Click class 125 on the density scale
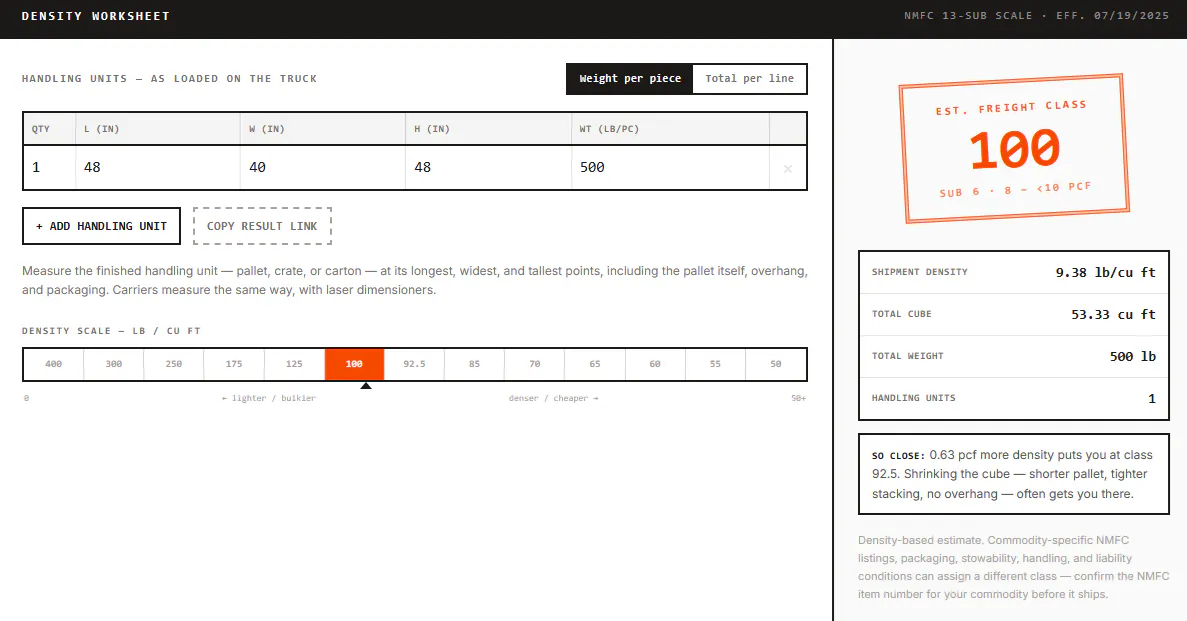This screenshot has width=1187, height=621. (x=294, y=364)
